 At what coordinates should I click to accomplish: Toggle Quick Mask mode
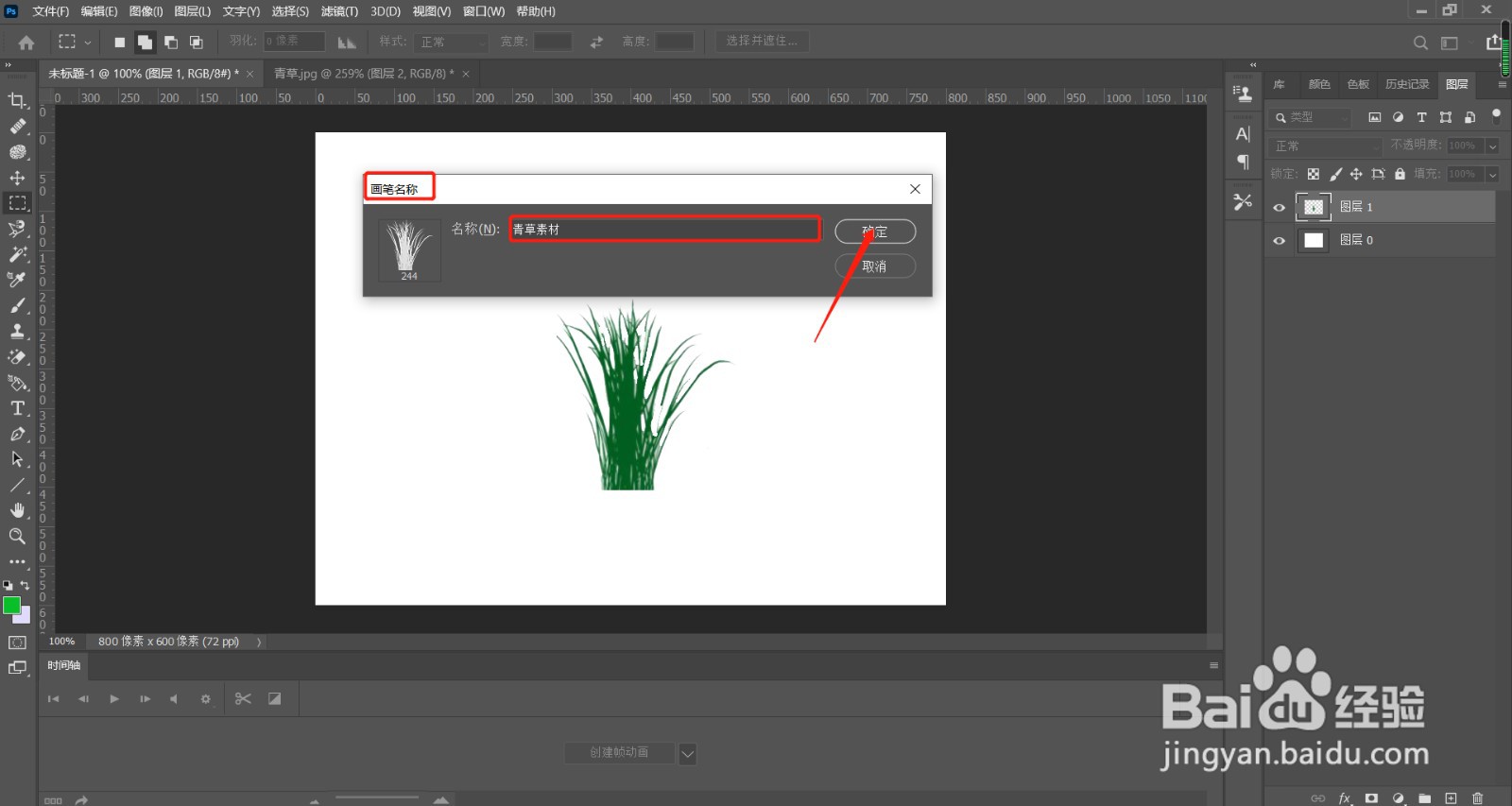[17, 643]
